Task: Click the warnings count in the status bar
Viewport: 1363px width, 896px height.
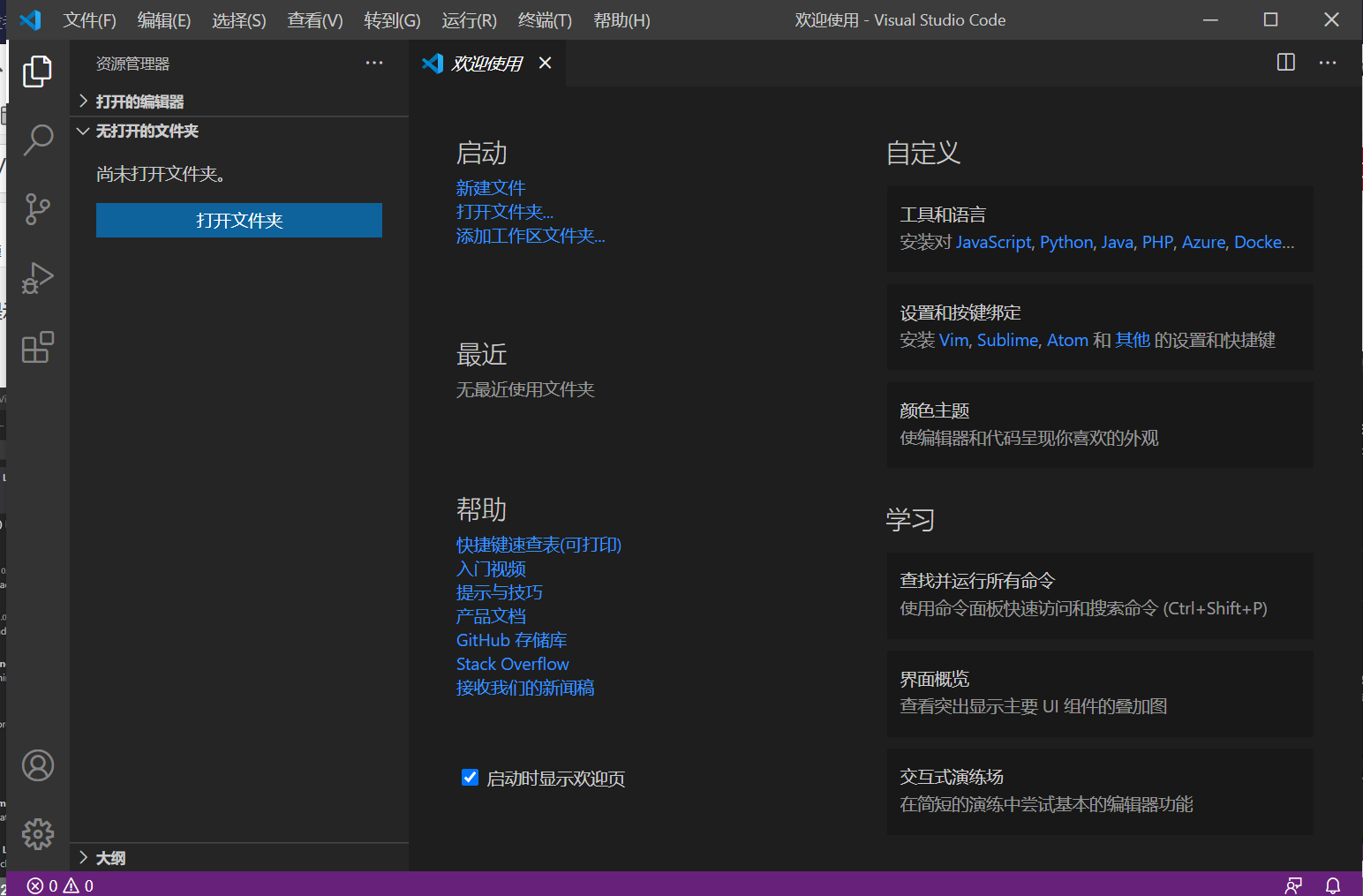Action: coord(79,885)
